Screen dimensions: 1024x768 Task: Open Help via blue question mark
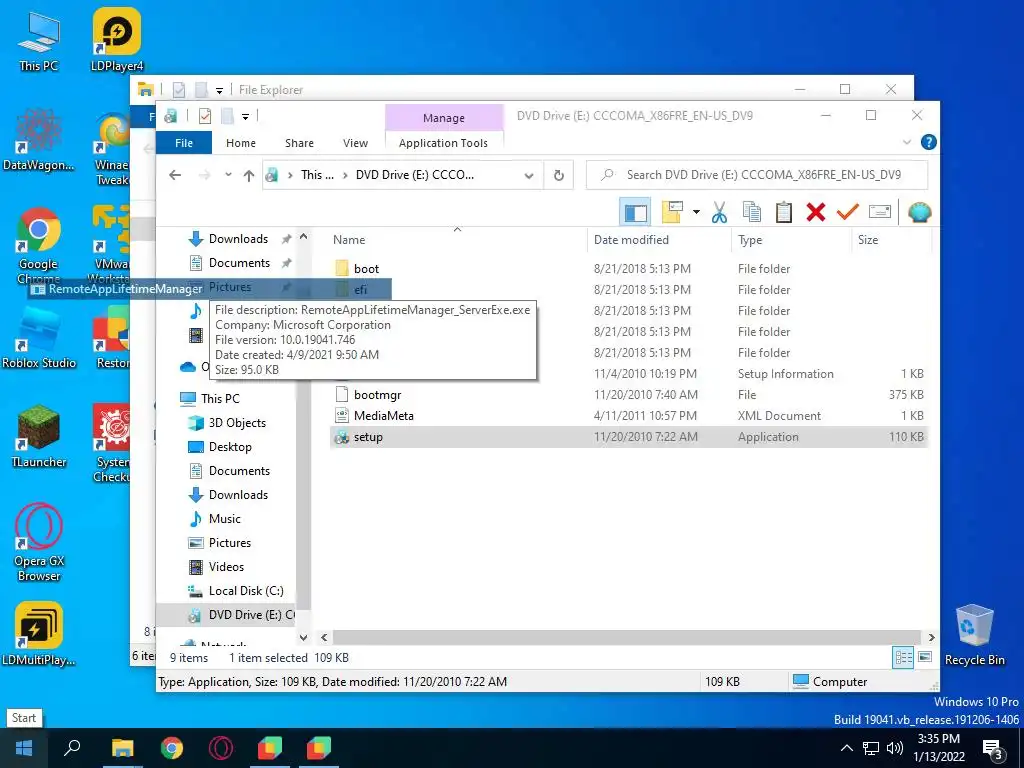coord(928,142)
